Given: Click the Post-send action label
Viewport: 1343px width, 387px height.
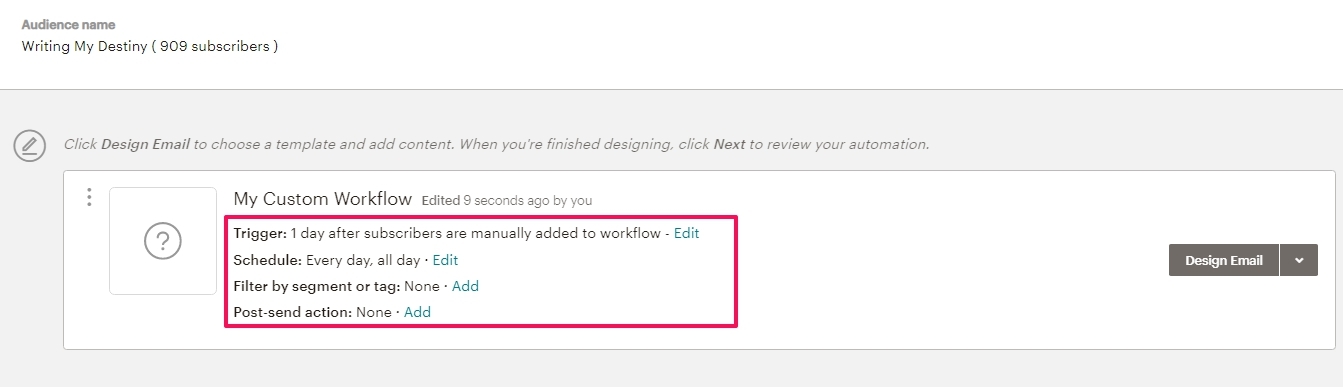Looking at the screenshot, I should coord(293,311).
